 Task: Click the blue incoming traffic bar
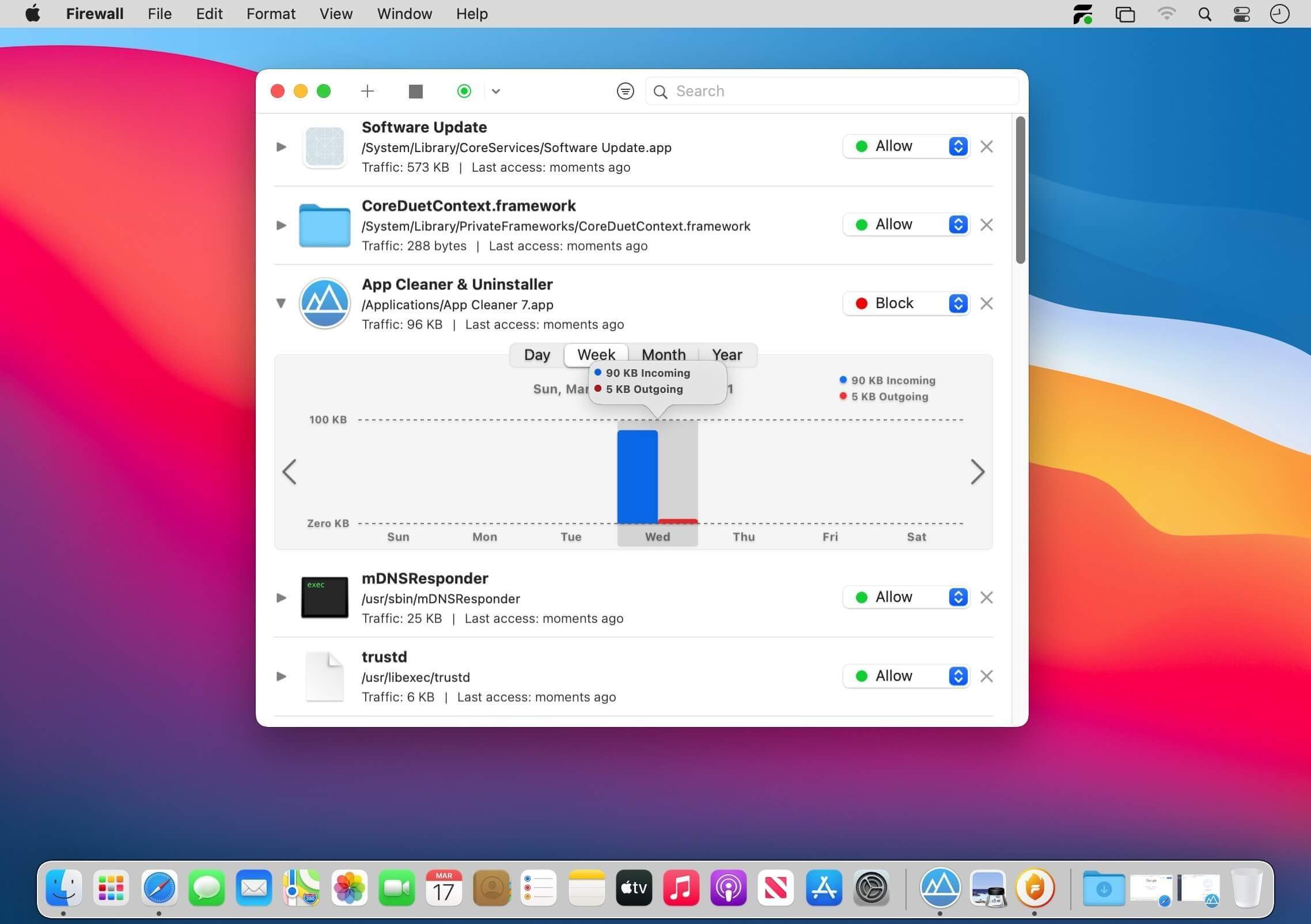[x=637, y=476]
